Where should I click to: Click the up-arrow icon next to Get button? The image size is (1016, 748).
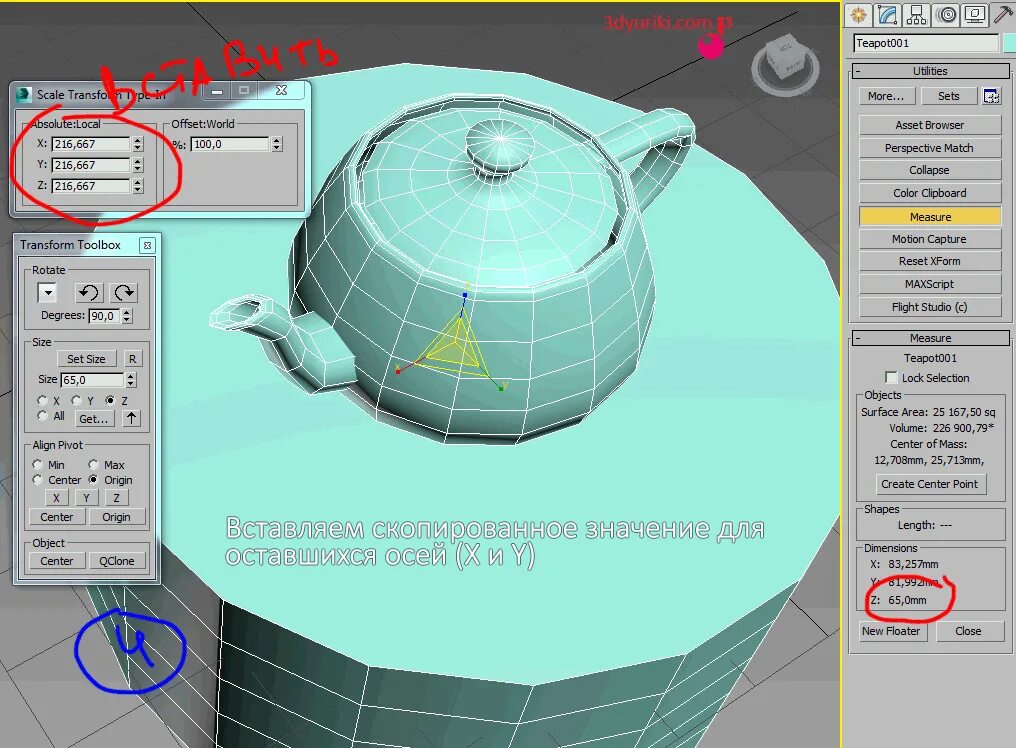tap(130, 418)
